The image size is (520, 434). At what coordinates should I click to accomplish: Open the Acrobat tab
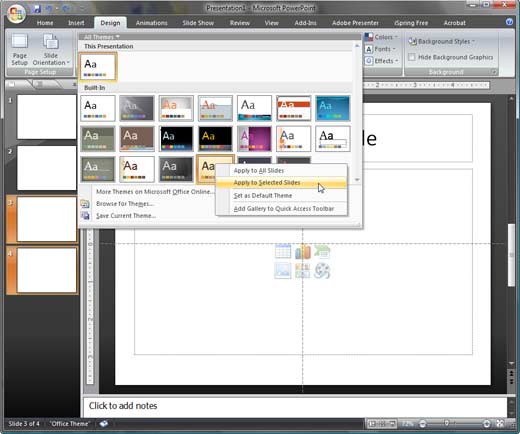pyautogui.click(x=455, y=23)
